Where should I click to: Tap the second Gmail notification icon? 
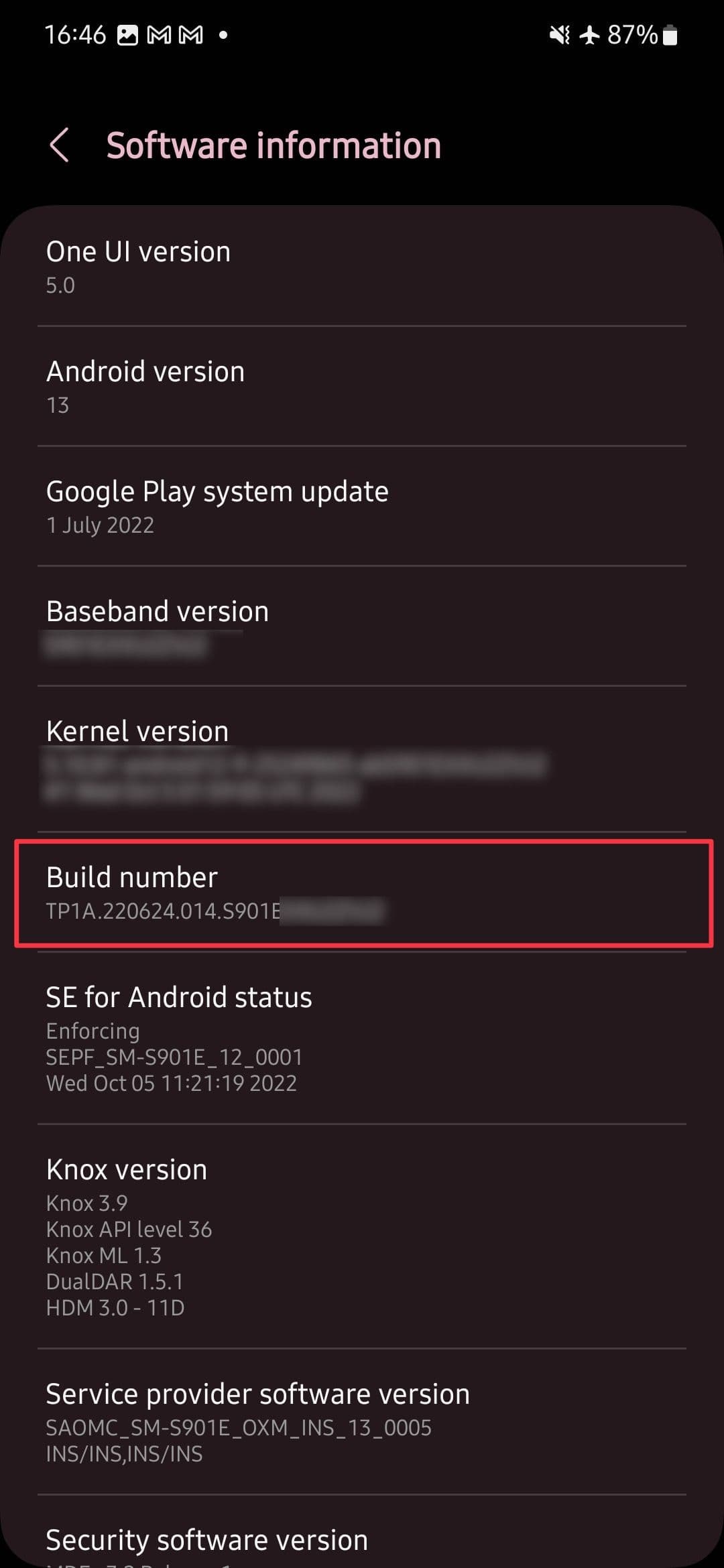(x=190, y=35)
